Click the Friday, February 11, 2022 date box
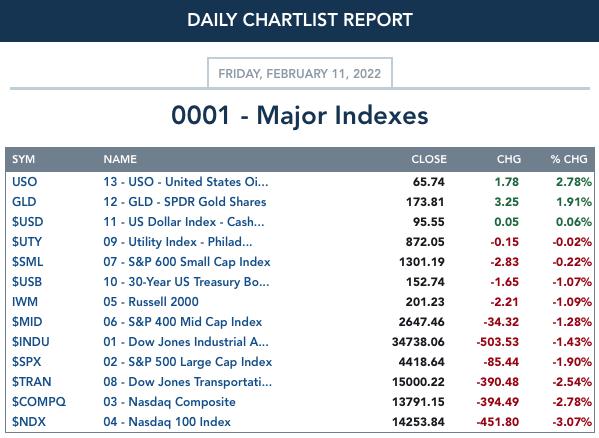599x438 pixels. point(300,73)
